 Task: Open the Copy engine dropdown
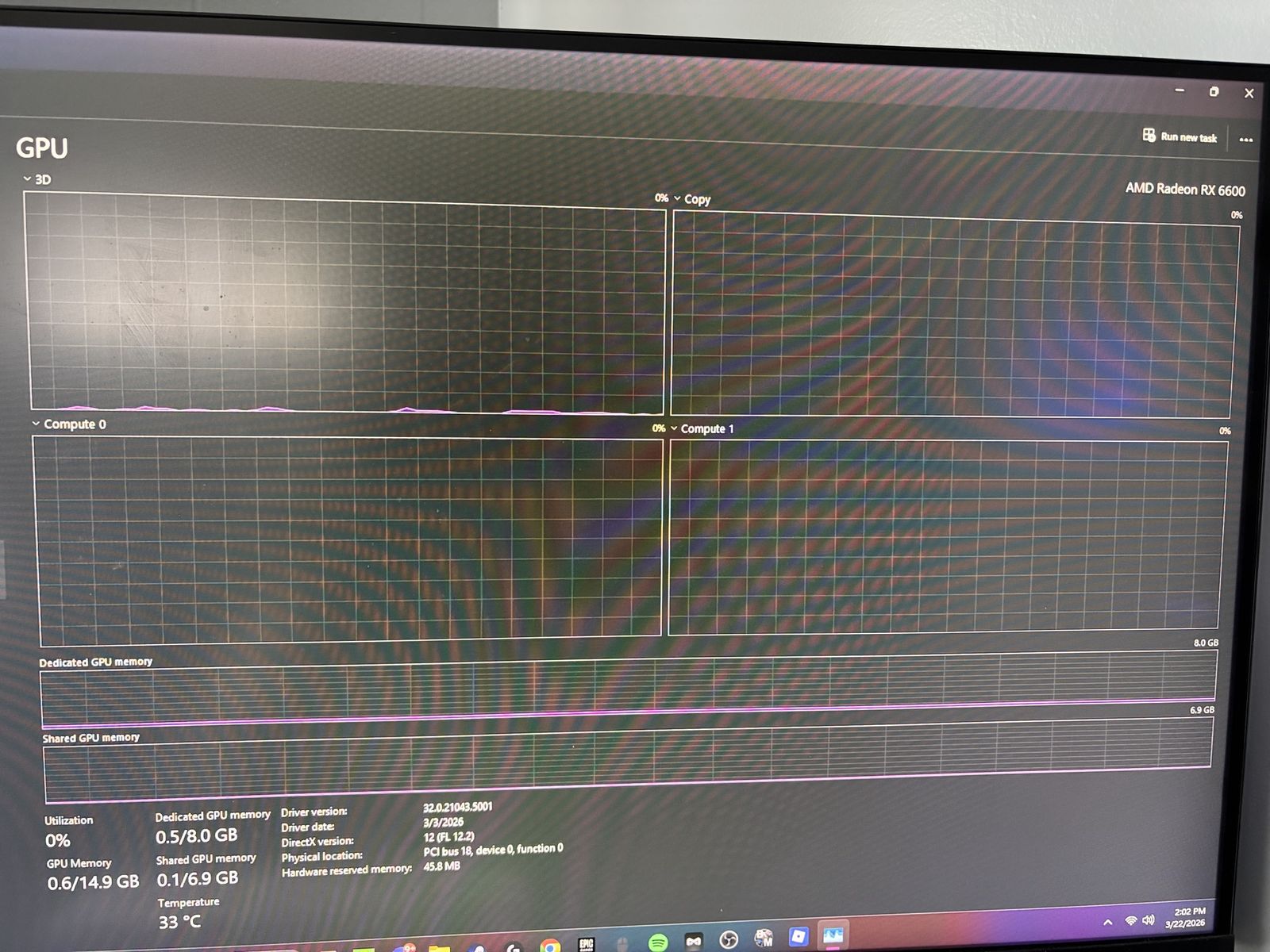pos(677,198)
